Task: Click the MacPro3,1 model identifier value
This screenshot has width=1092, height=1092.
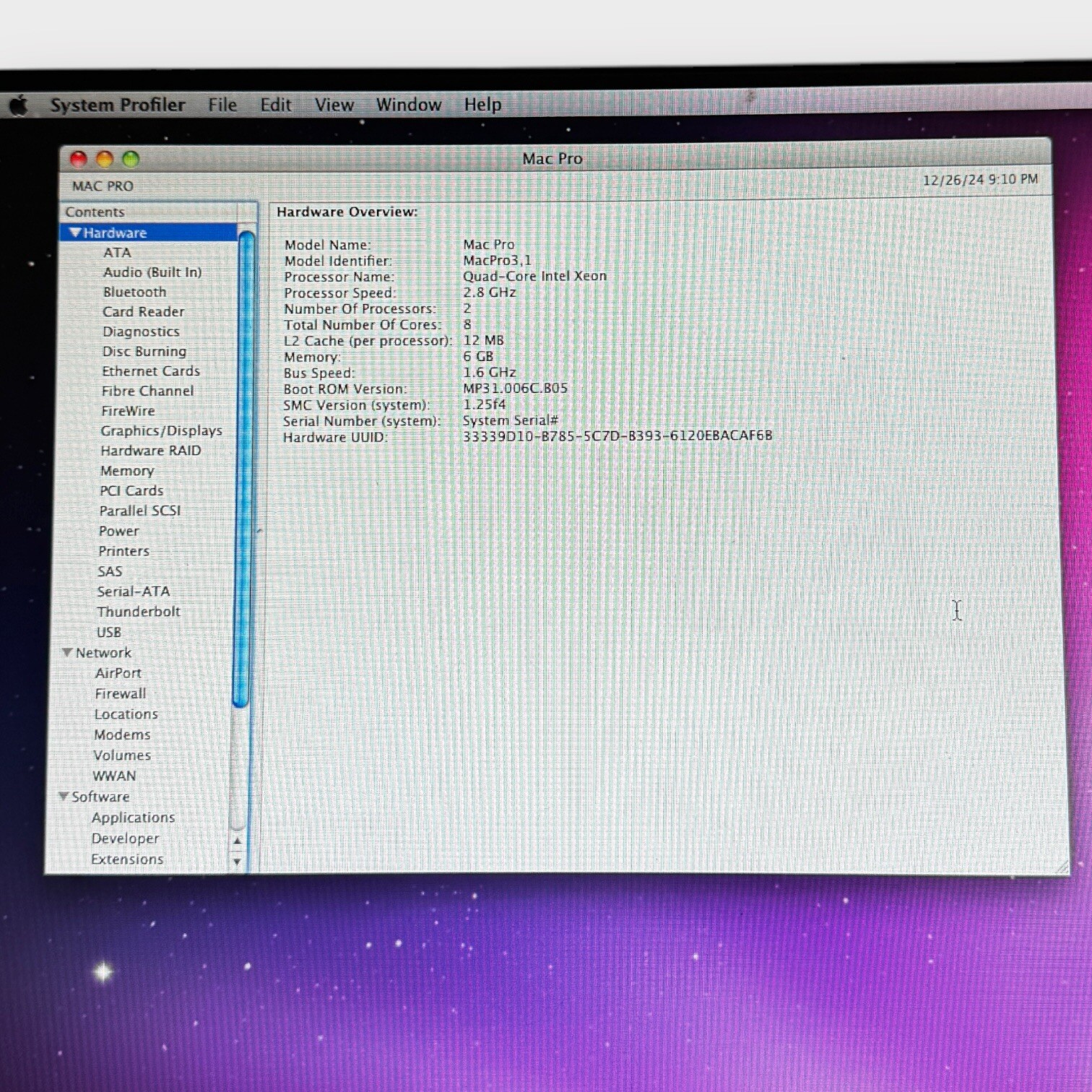Action: [497, 260]
